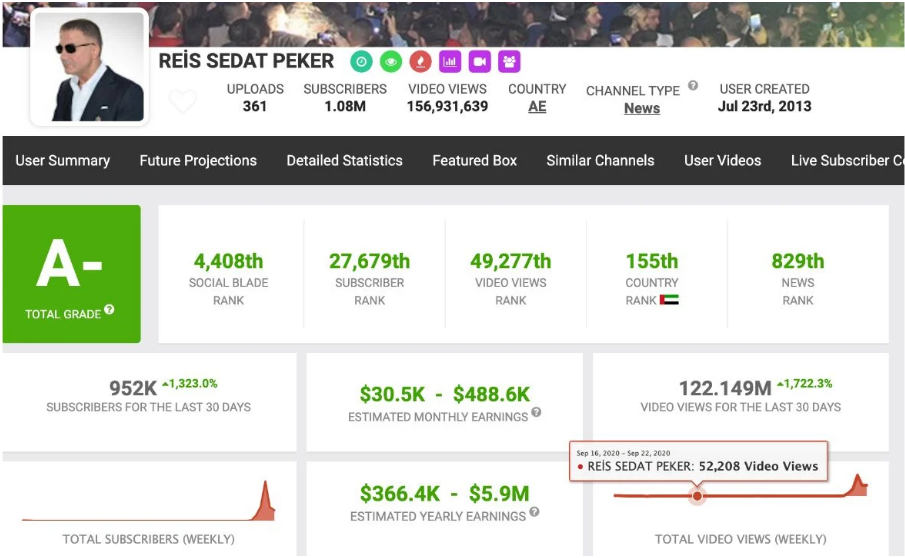Image resolution: width=905 pixels, height=558 pixels.
Task: Click the 155th country rank
Action: click(652, 261)
